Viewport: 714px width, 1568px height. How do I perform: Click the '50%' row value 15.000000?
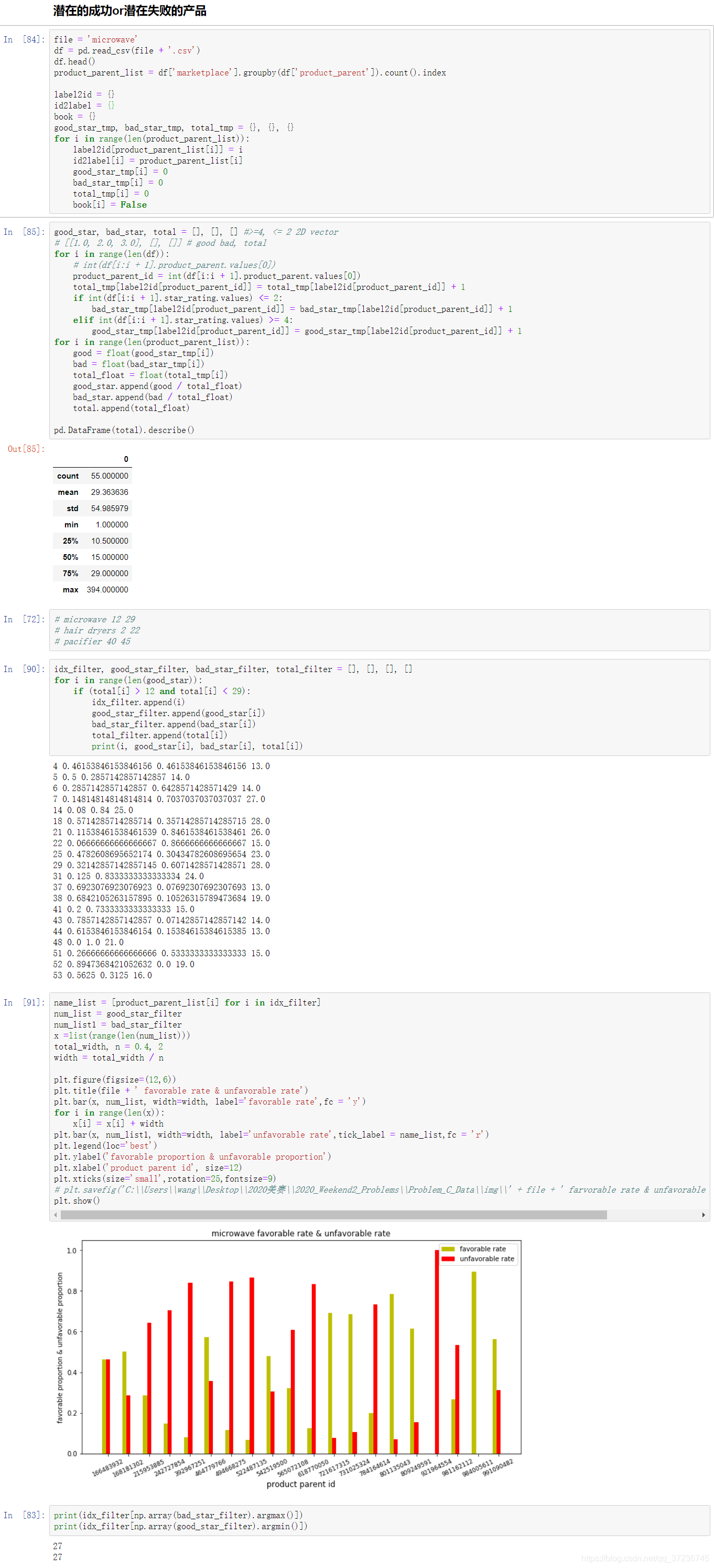click(x=110, y=557)
